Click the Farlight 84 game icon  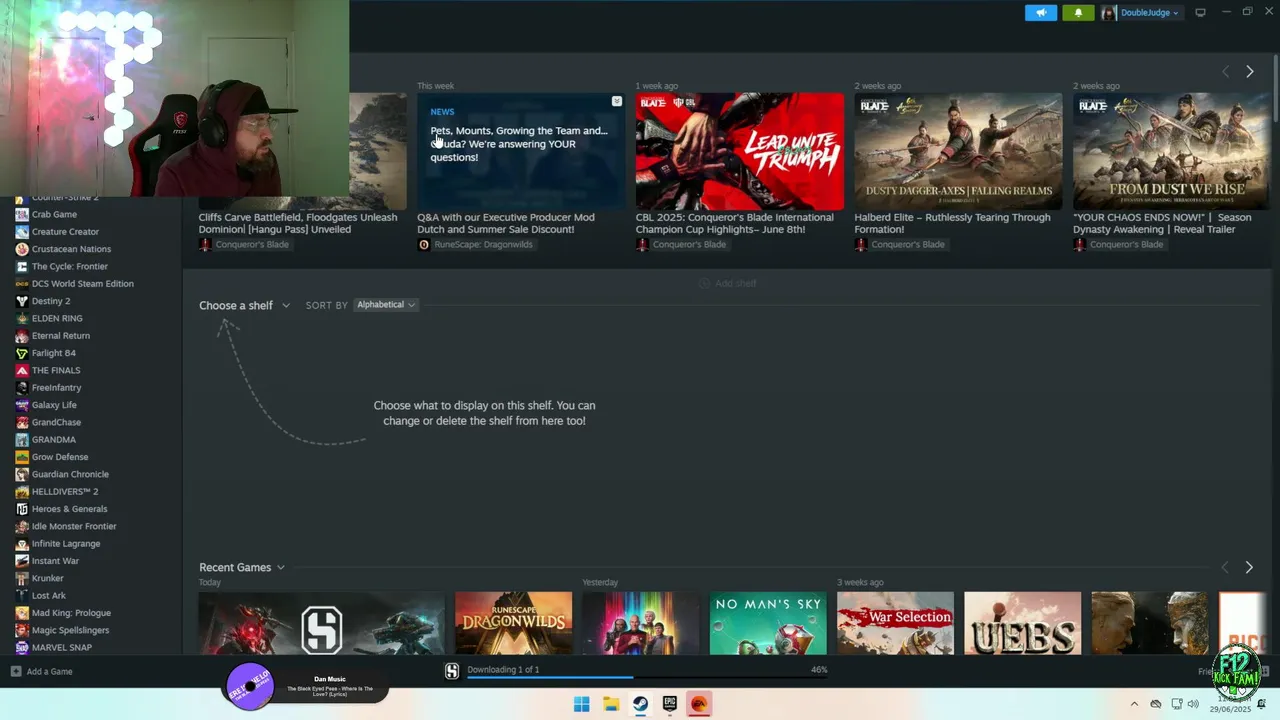pos(22,353)
